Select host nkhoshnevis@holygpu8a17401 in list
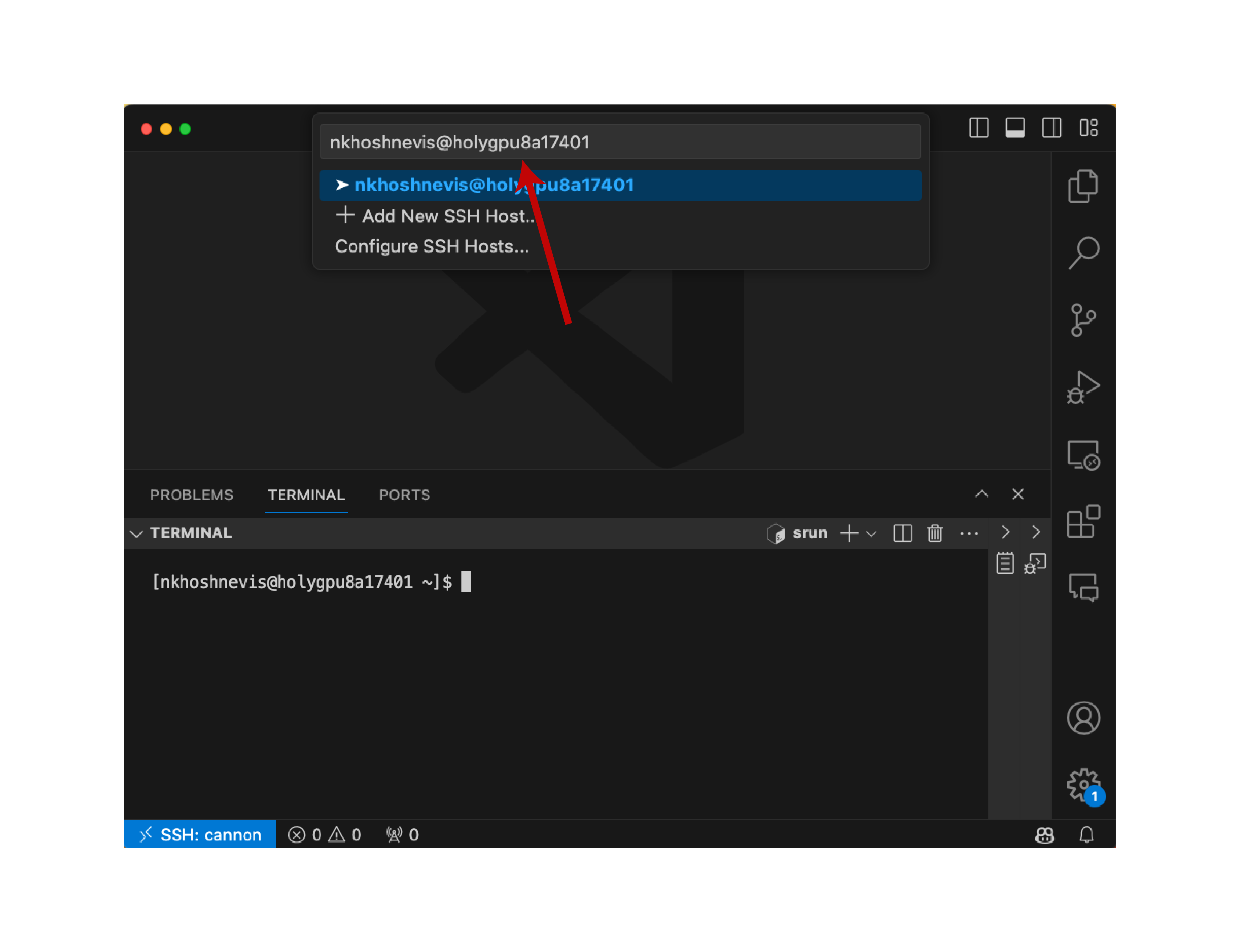Viewport: 1240px width, 952px height. 620,185
